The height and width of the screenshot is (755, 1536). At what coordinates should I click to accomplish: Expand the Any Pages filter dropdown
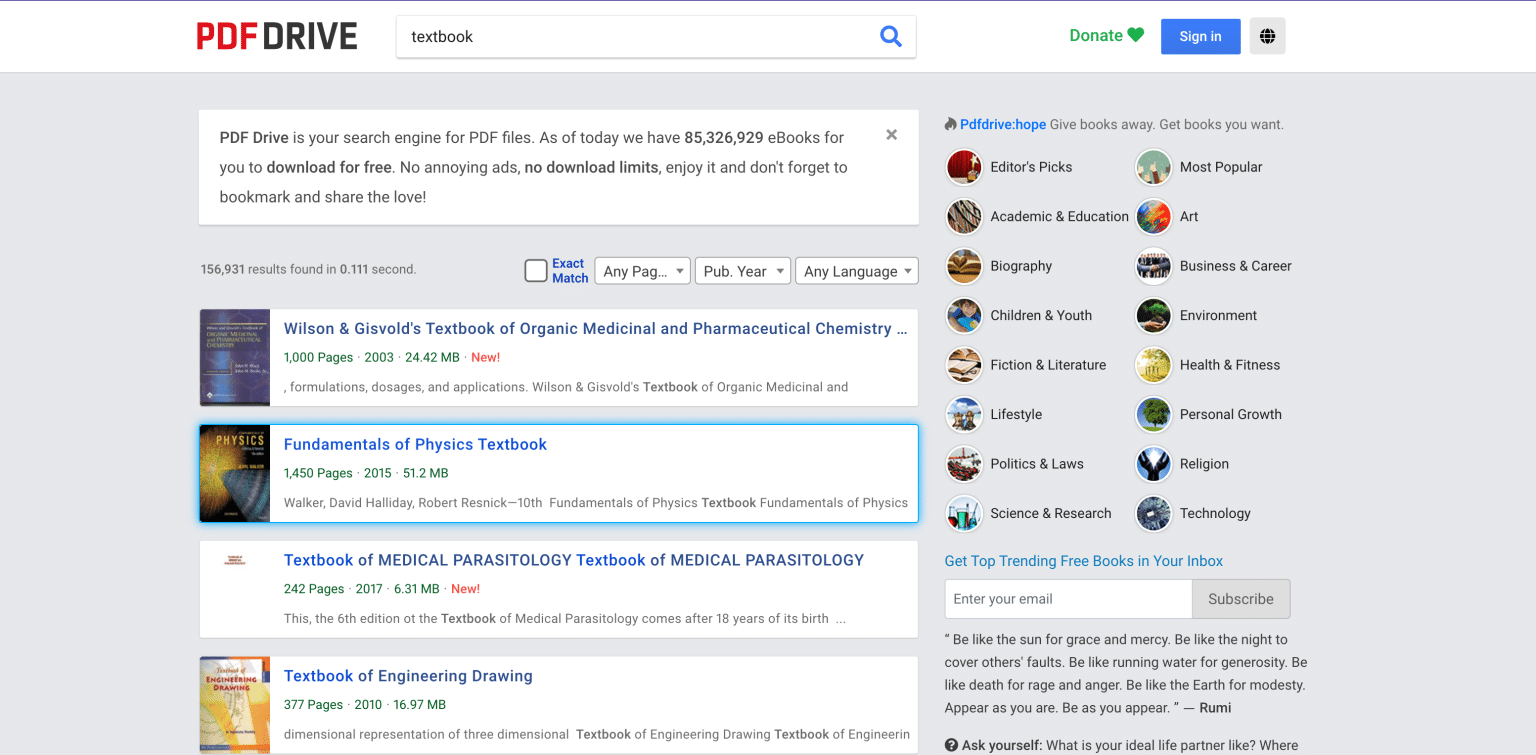(642, 271)
